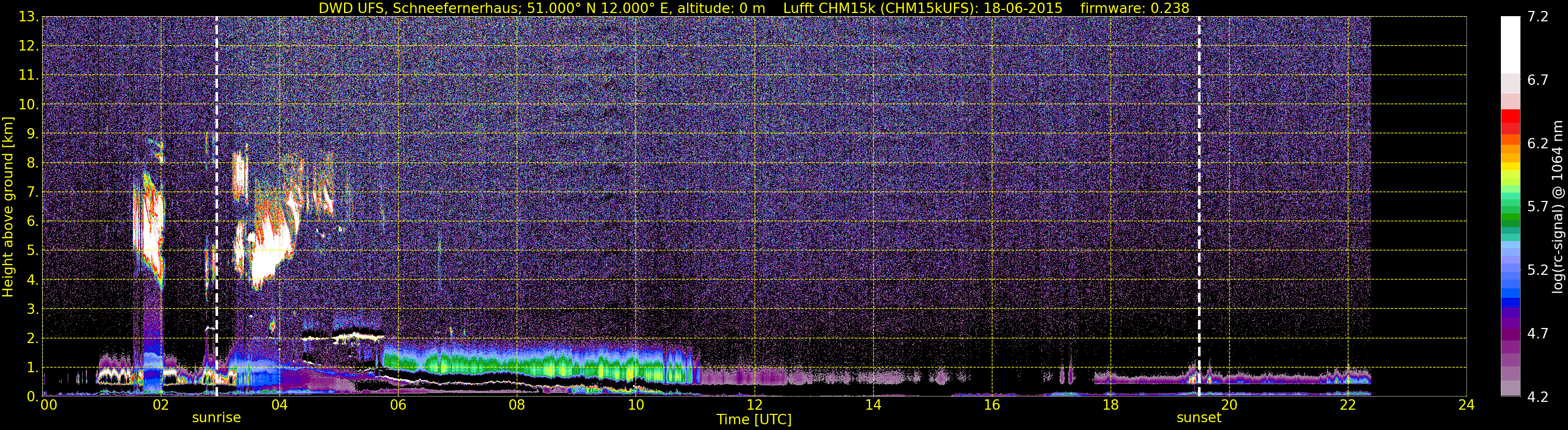
Task: Click the height axis tick label "5."
Action: click(x=32, y=251)
